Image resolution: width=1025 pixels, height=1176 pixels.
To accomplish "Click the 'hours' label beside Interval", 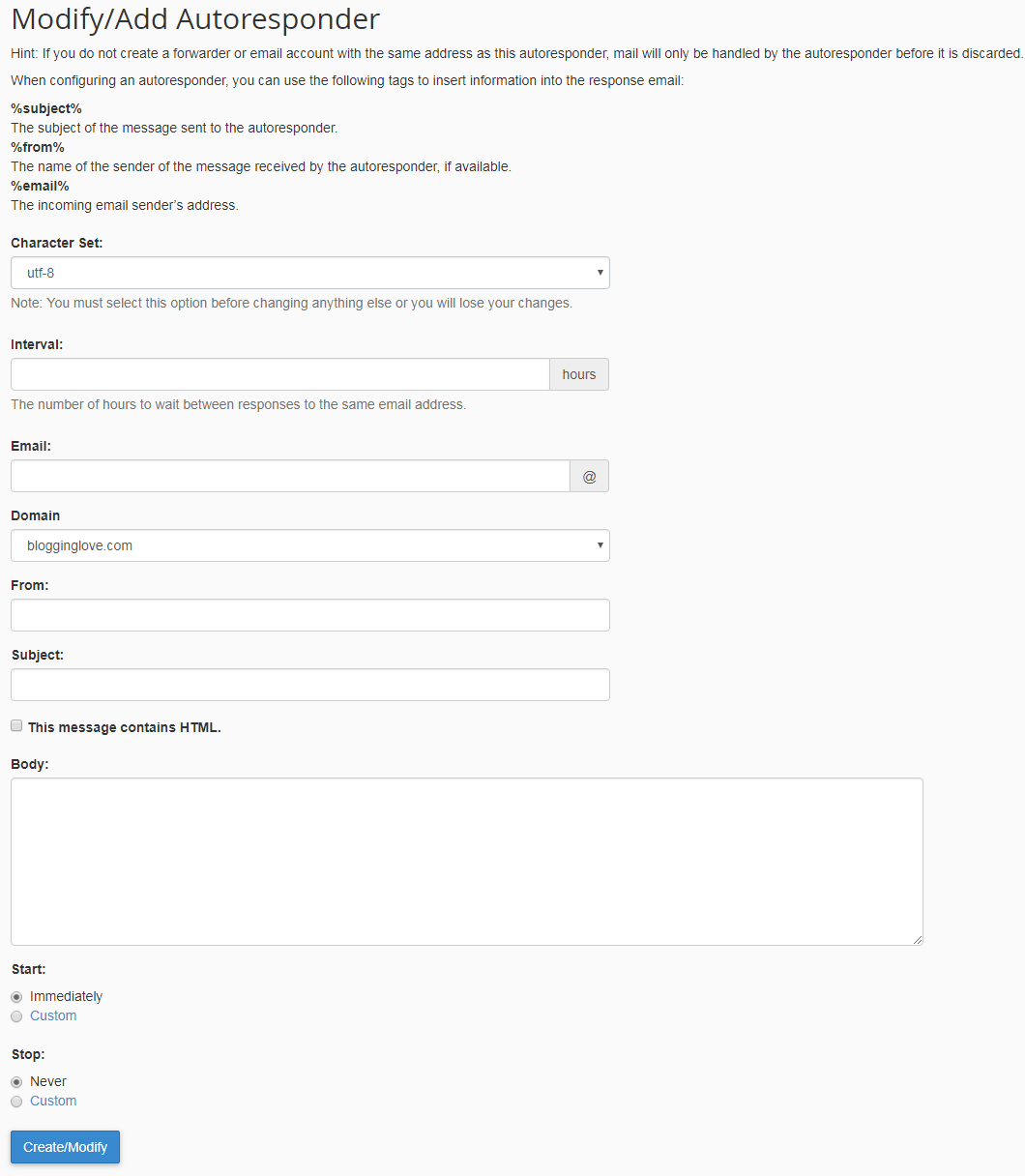I will (x=578, y=374).
